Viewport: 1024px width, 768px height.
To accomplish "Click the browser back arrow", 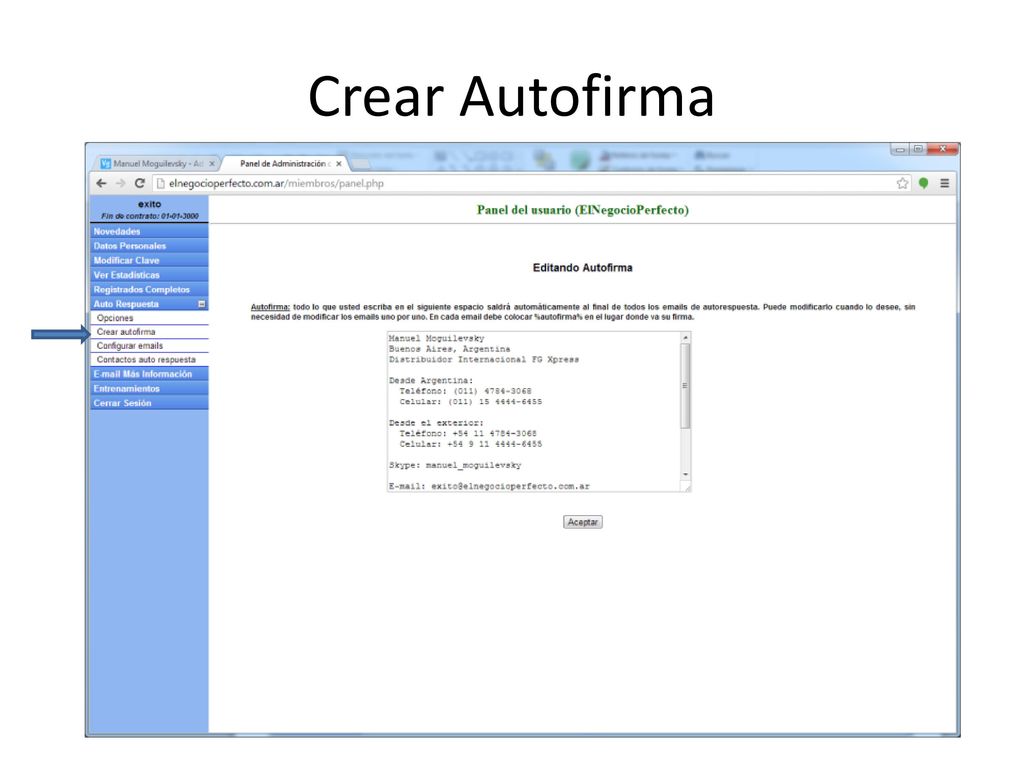I will tap(101, 184).
